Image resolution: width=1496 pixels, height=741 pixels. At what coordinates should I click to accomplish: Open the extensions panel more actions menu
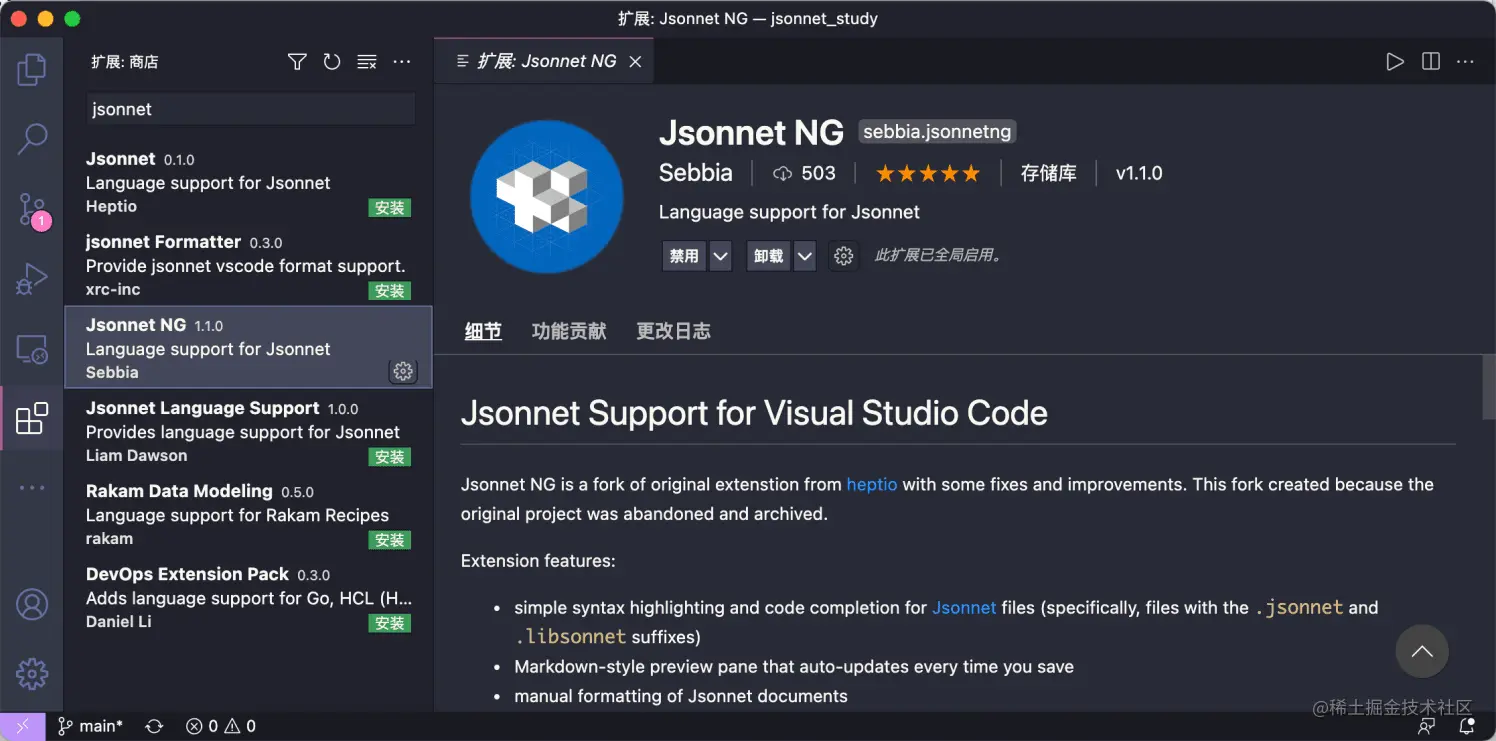click(402, 61)
